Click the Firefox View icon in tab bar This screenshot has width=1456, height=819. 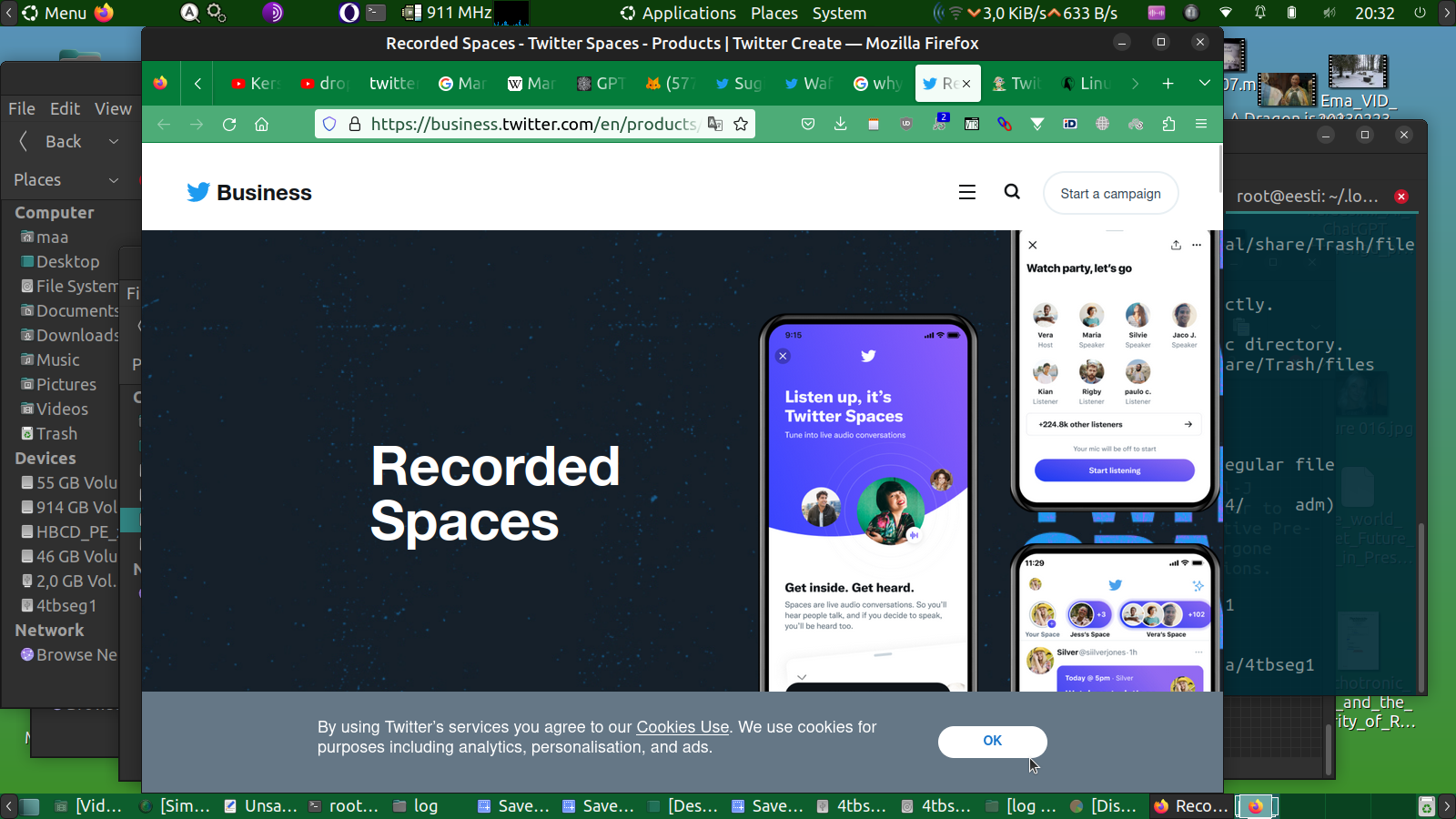pos(161,84)
